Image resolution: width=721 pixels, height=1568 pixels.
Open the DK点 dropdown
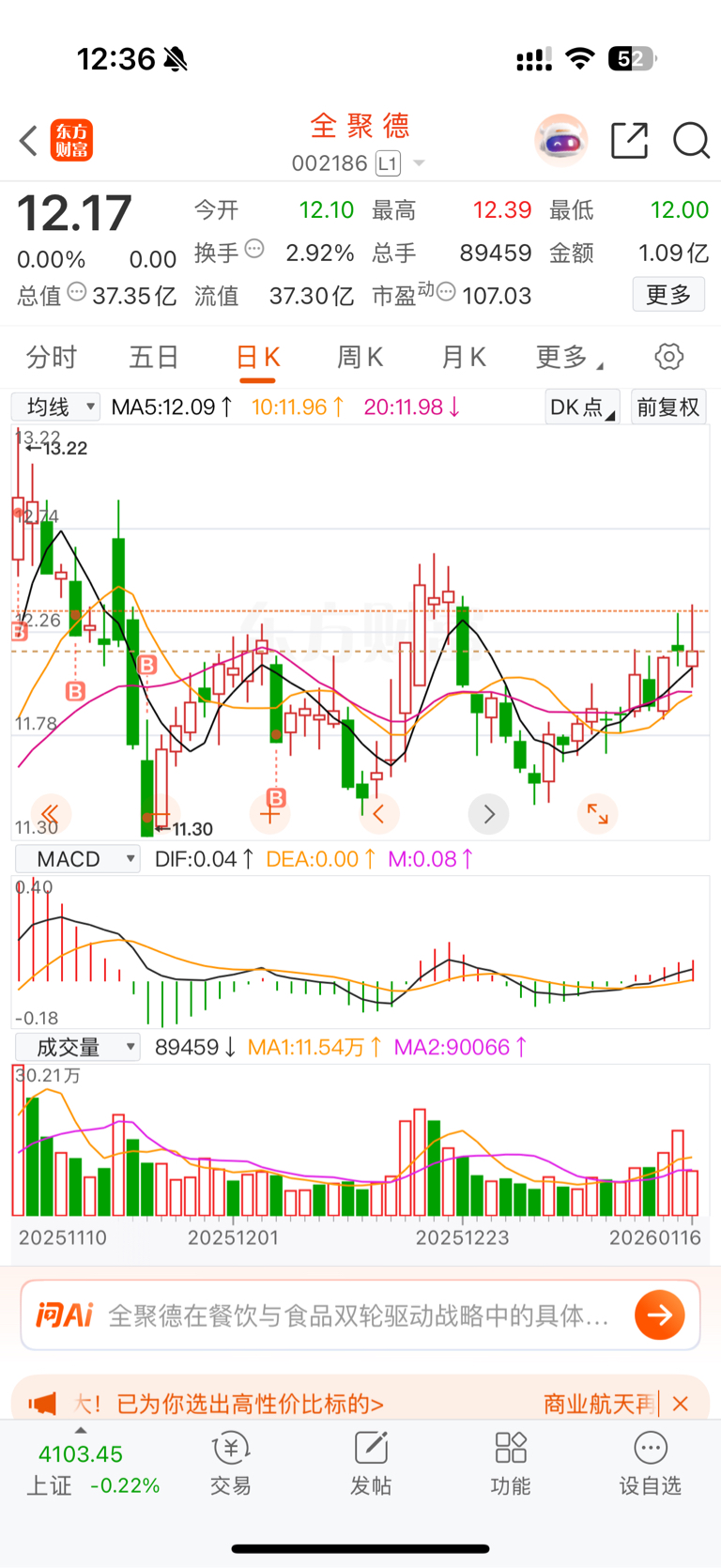click(x=582, y=407)
